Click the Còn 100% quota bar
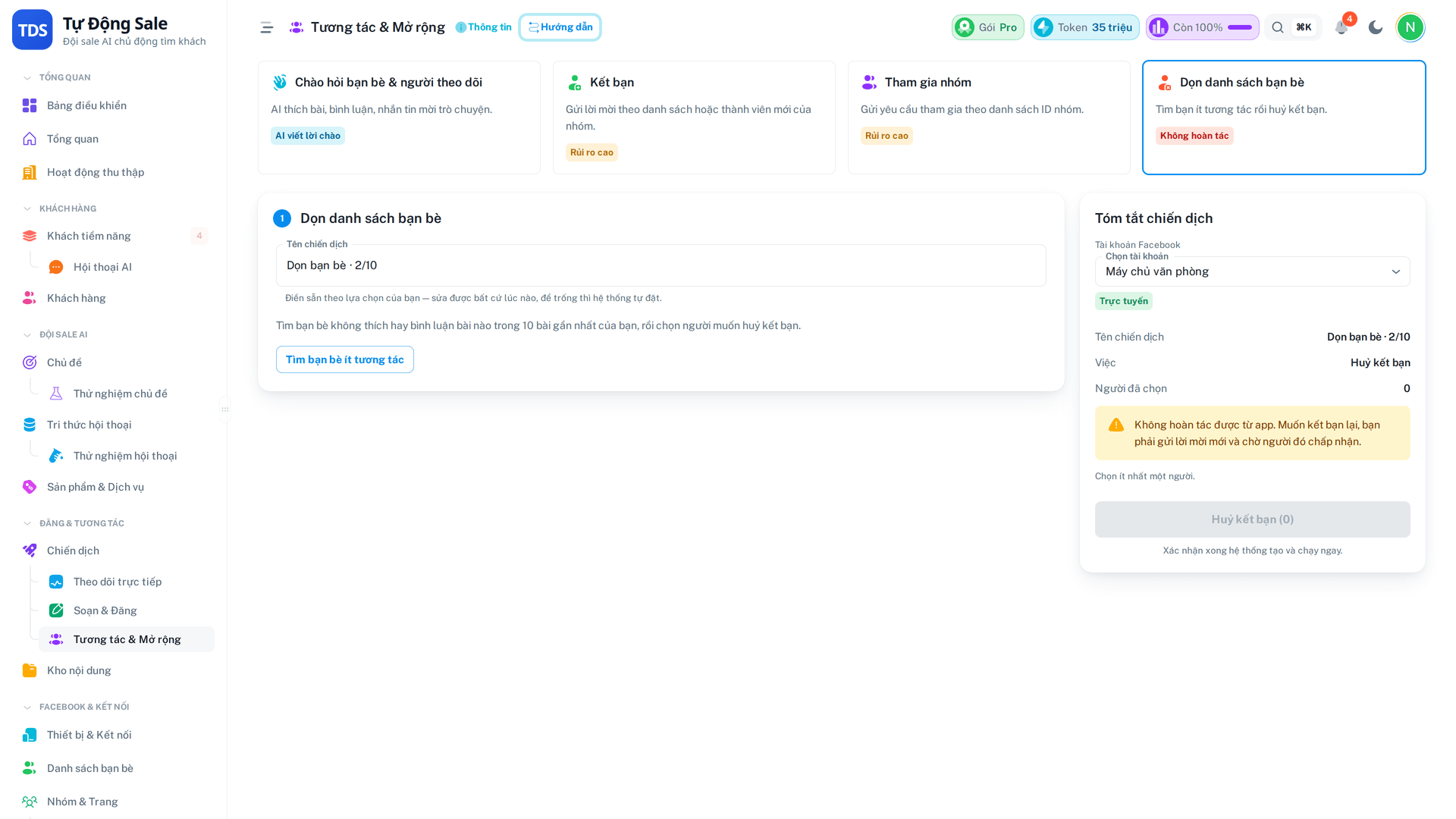 (1202, 27)
